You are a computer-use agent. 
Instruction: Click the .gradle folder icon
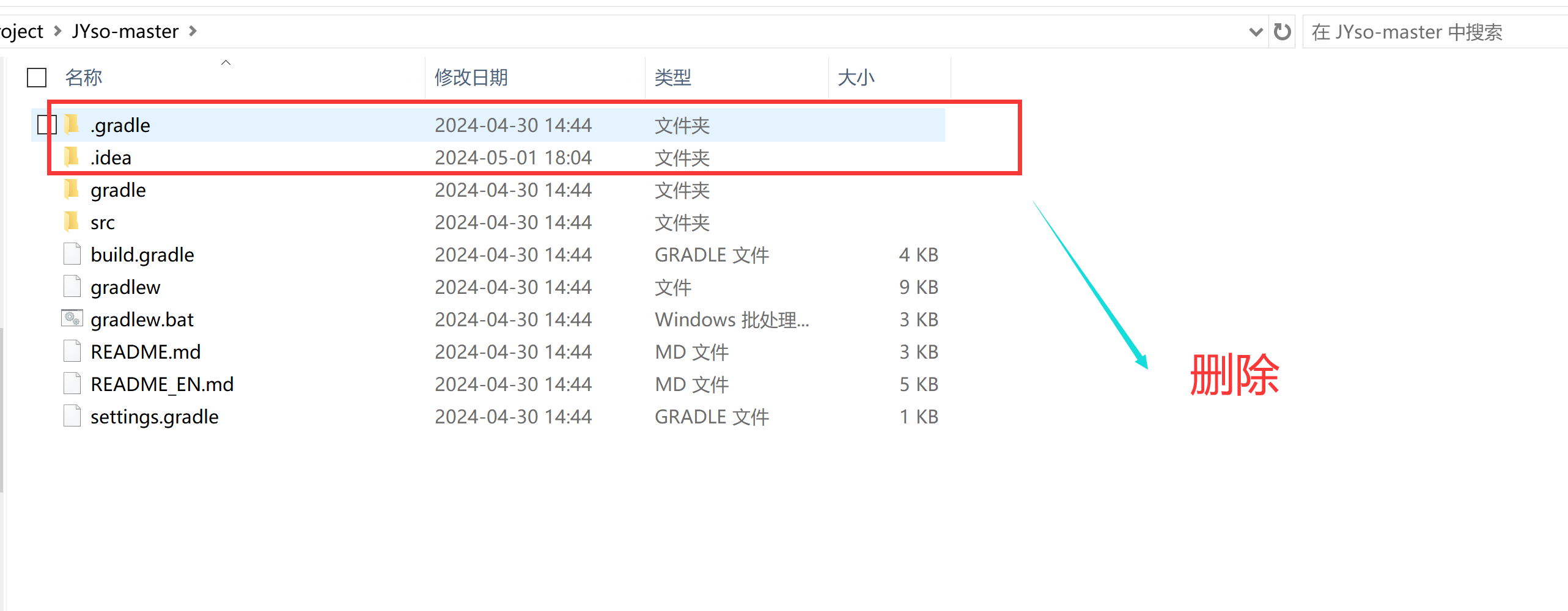(x=72, y=124)
